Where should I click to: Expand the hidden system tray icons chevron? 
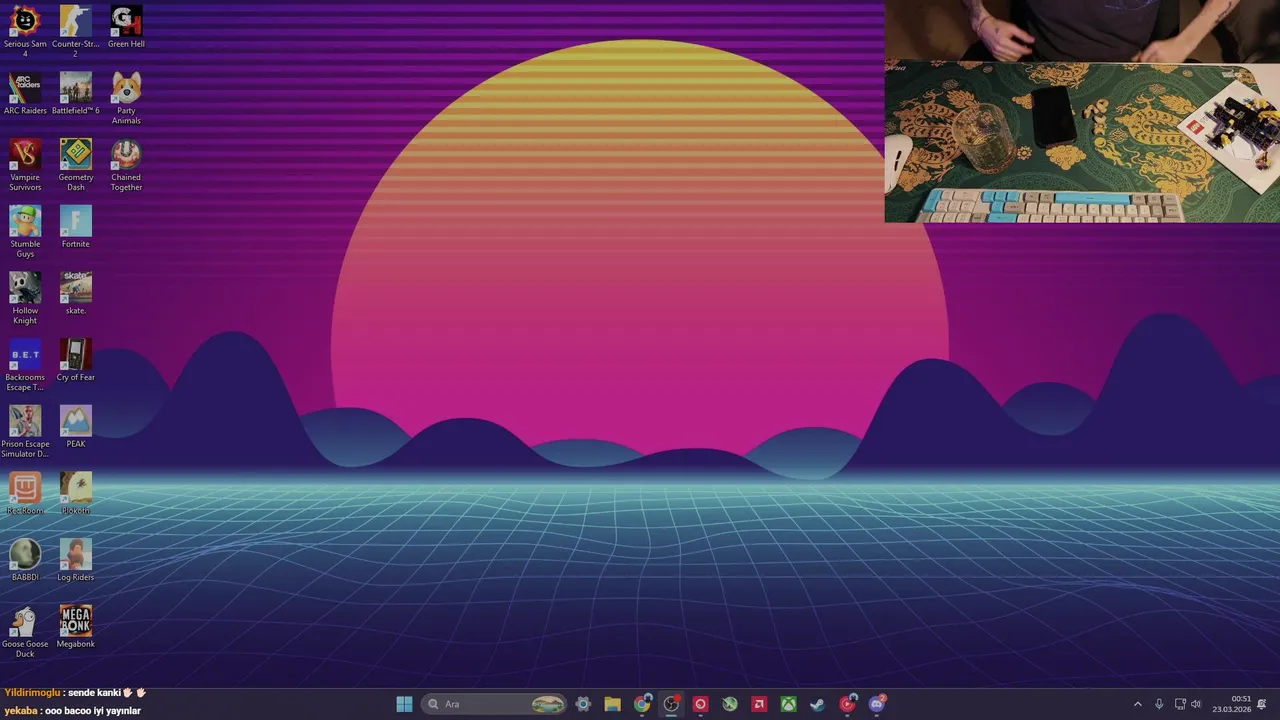pyautogui.click(x=1137, y=704)
